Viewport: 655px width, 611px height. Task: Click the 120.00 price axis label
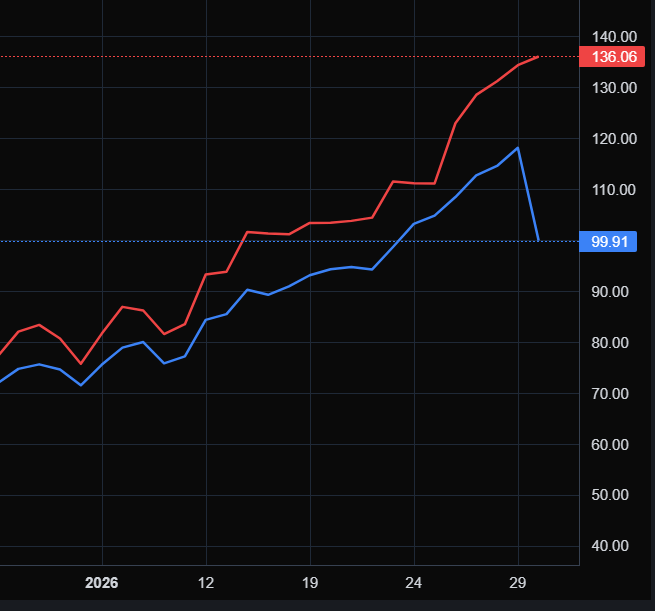(614, 139)
